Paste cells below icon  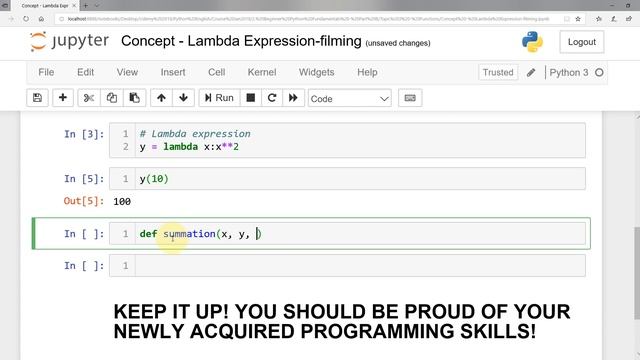point(134,98)
